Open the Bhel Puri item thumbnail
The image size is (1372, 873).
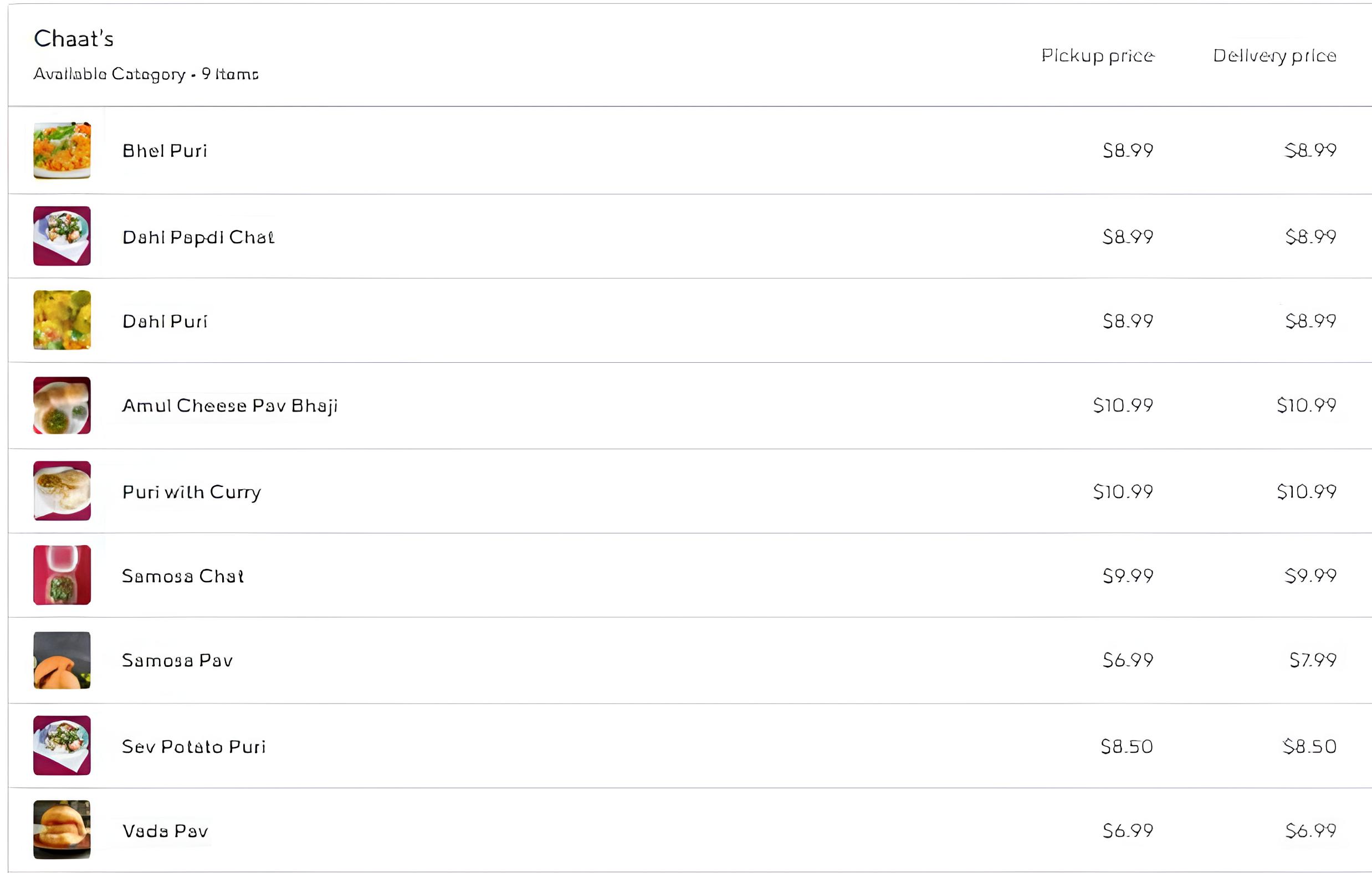click(x=62, y=150)
